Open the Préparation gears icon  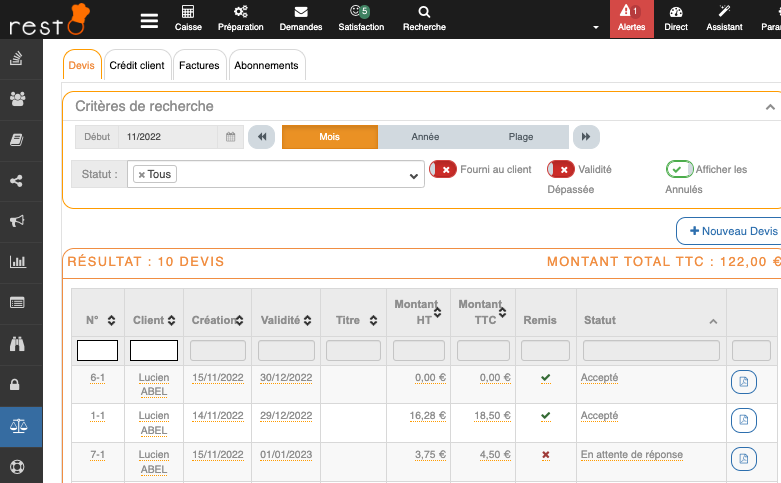(x=240, y=13)
